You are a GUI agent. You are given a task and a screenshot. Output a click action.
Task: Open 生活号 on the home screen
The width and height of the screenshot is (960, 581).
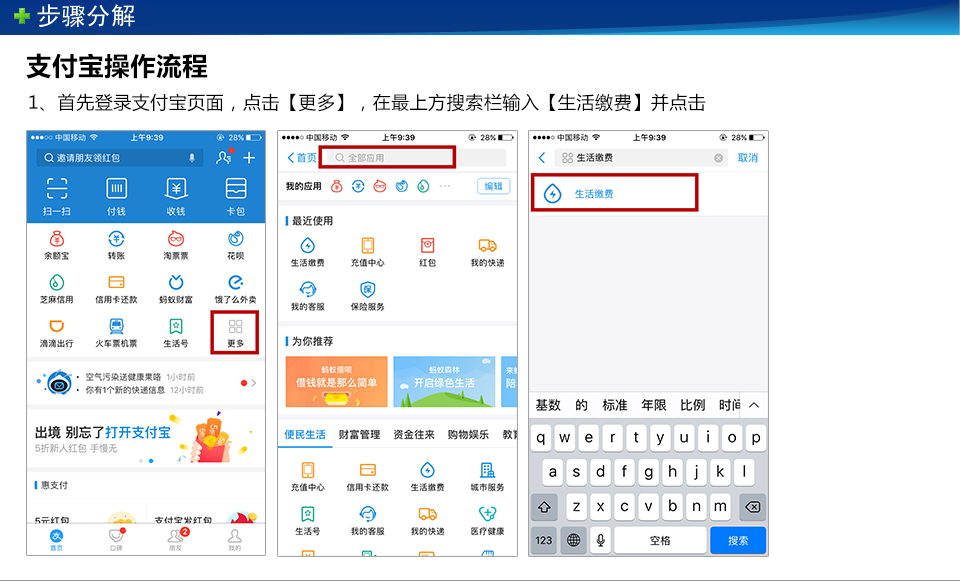[x=176, y=334]
